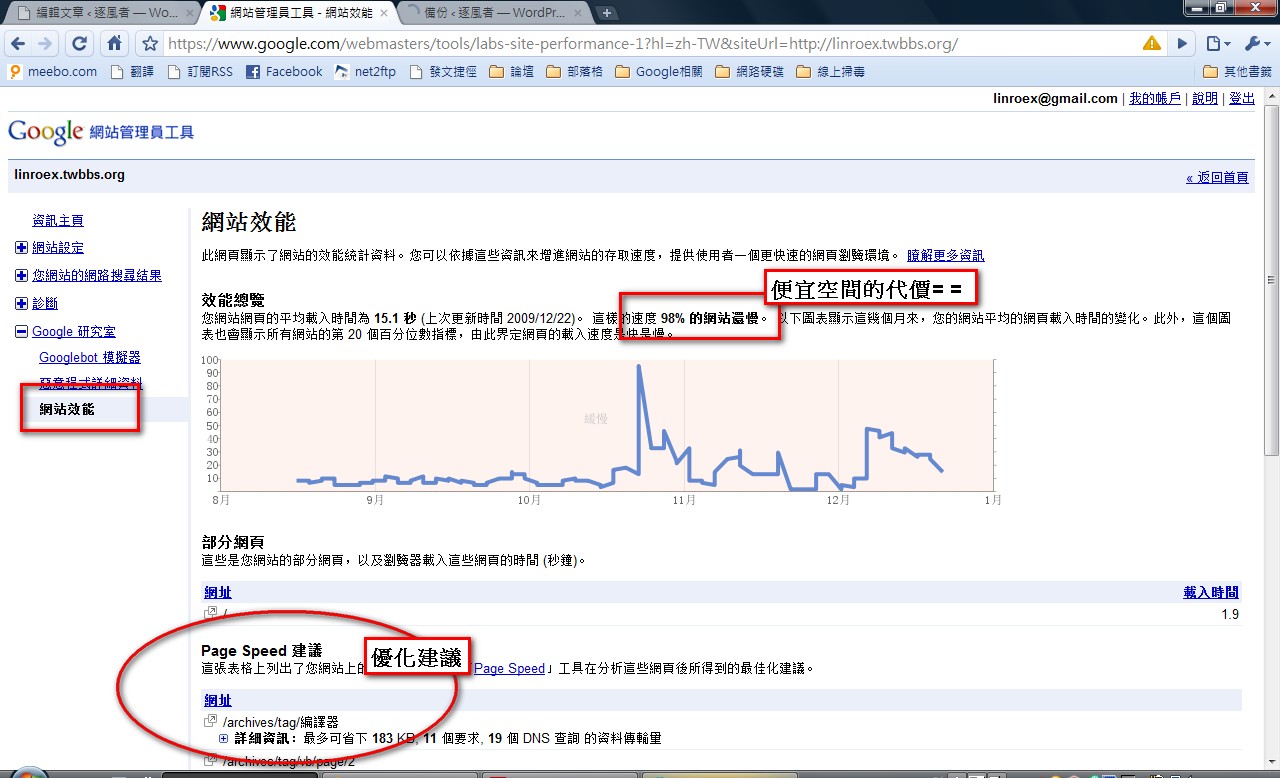Open the 訂閱RSS bookmark
1280x778 pixels.
click(200, 72)
